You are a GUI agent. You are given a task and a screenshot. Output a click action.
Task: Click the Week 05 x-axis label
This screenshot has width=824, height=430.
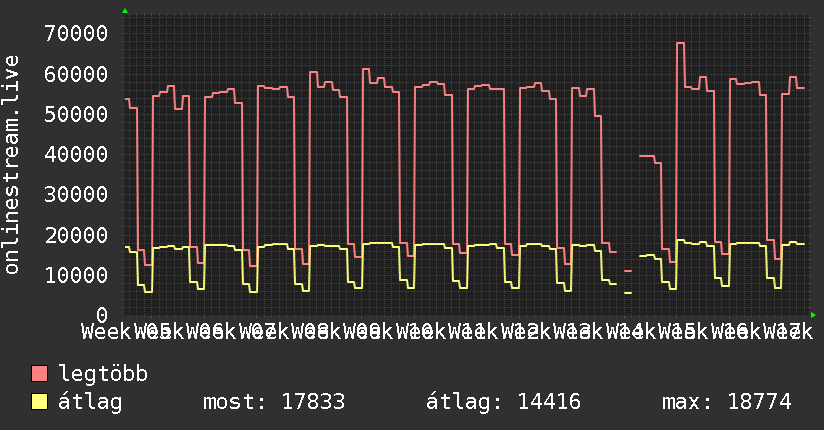(x=159, y=332)
